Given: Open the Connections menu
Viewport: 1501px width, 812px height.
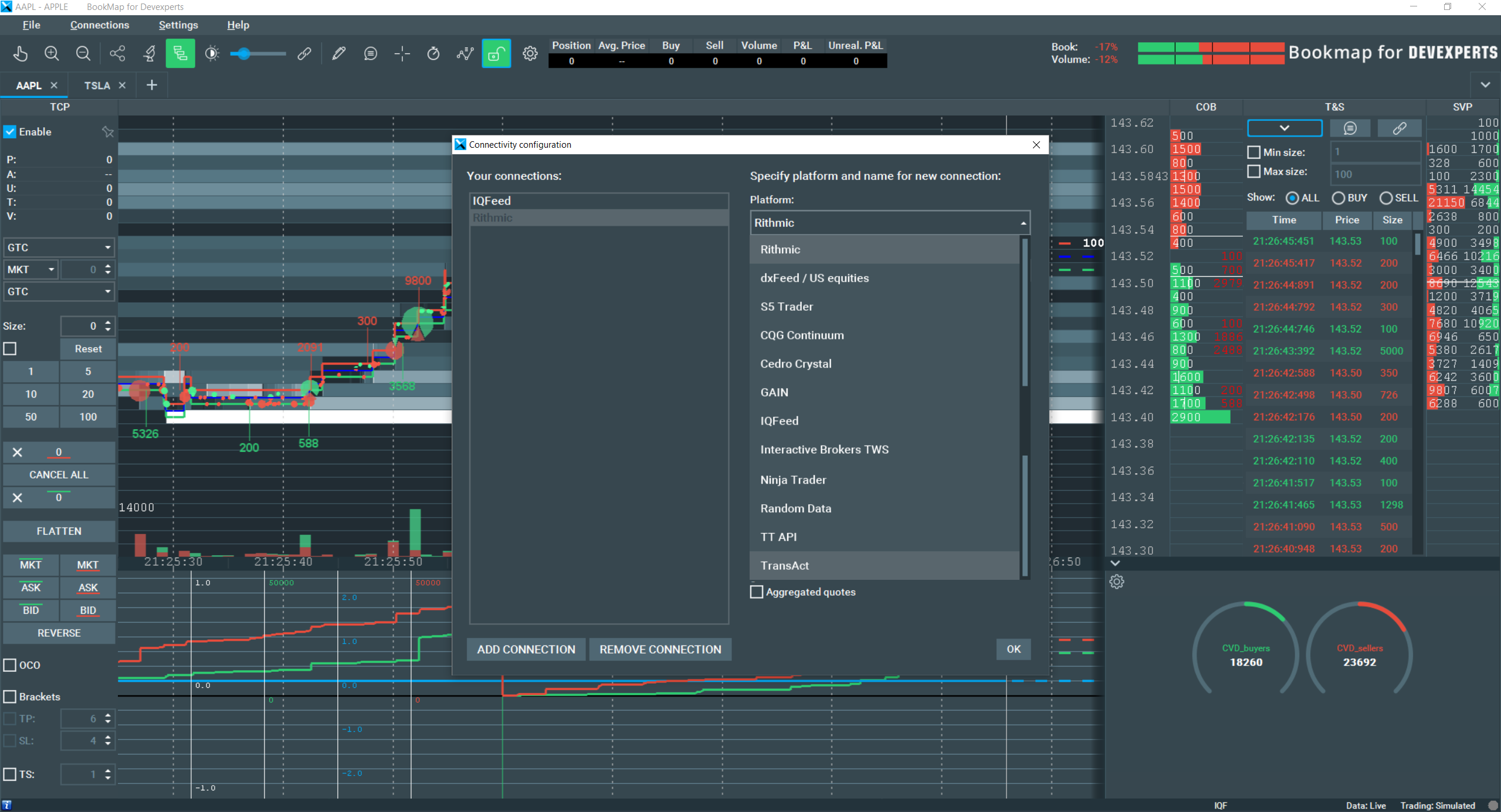Looking at the screenshot, I should (99, 25).
